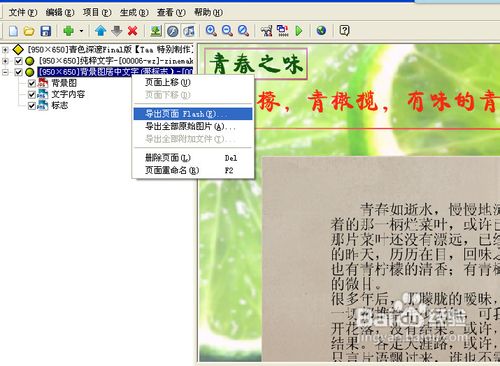
Task: Move page up with blue up arrow
Action: point(100,31)
